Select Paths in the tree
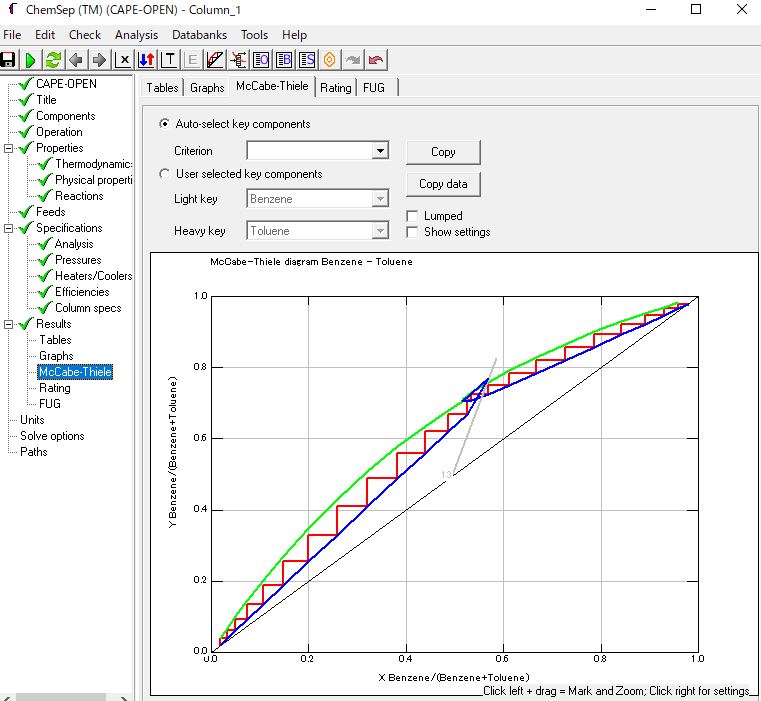 pos(33,452)
